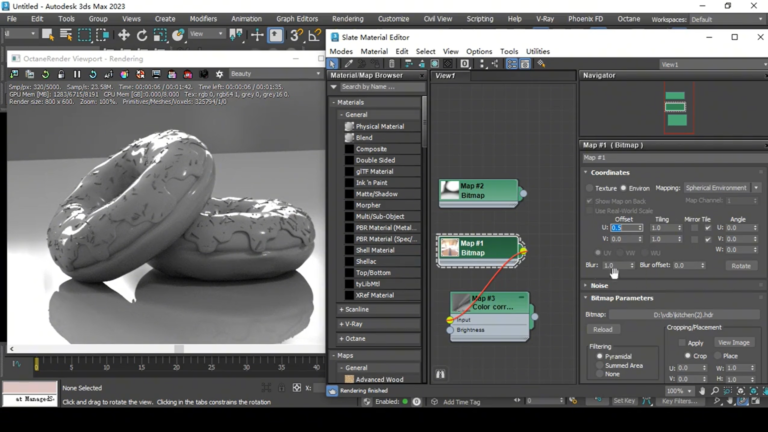
Task: Click Delete Selected trash icon in Slate
Action: 391,64
